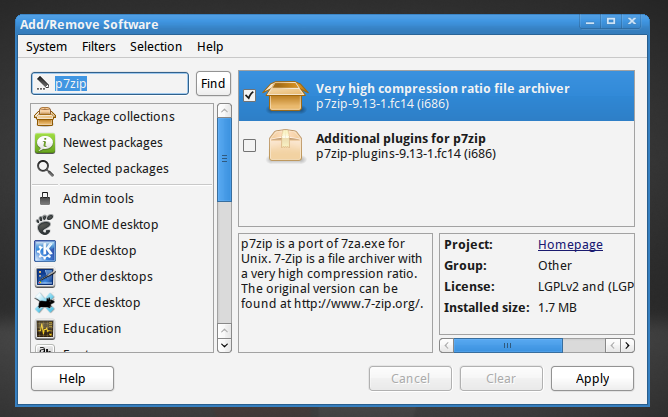This screenshot has height=417, width=668.
Task: Click the Newest packages info icon
Action: (x=45, y=143)
